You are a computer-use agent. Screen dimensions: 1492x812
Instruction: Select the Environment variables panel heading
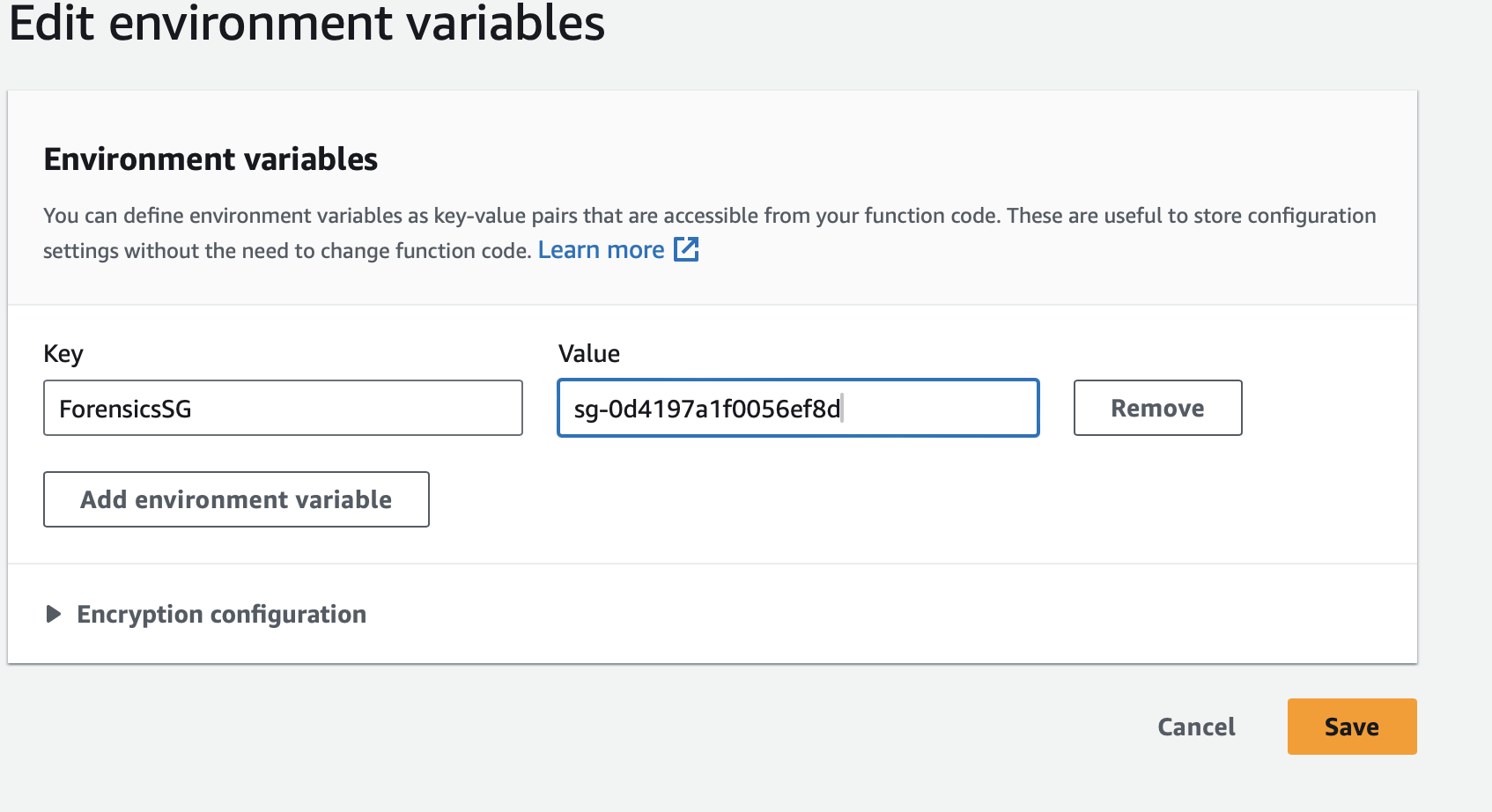211,159
